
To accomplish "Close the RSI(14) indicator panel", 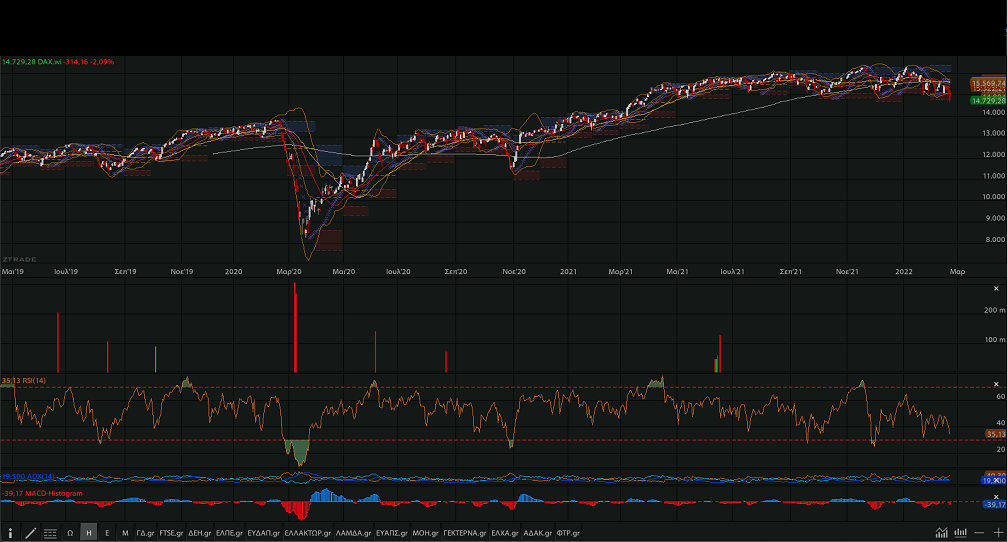I will coord(996,384).
